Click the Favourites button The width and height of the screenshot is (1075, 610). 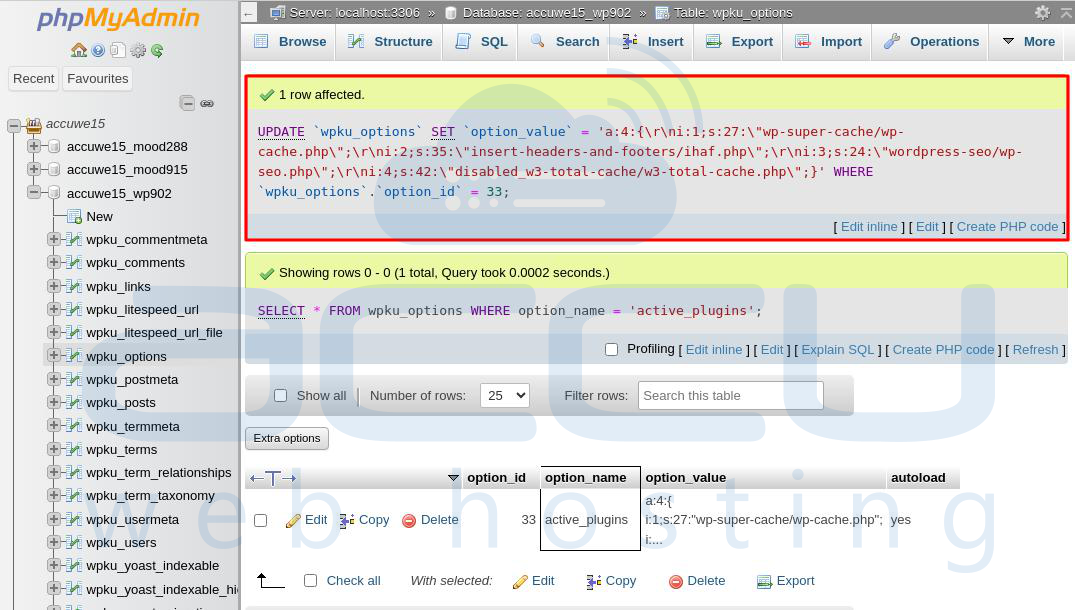pos(97,79)
